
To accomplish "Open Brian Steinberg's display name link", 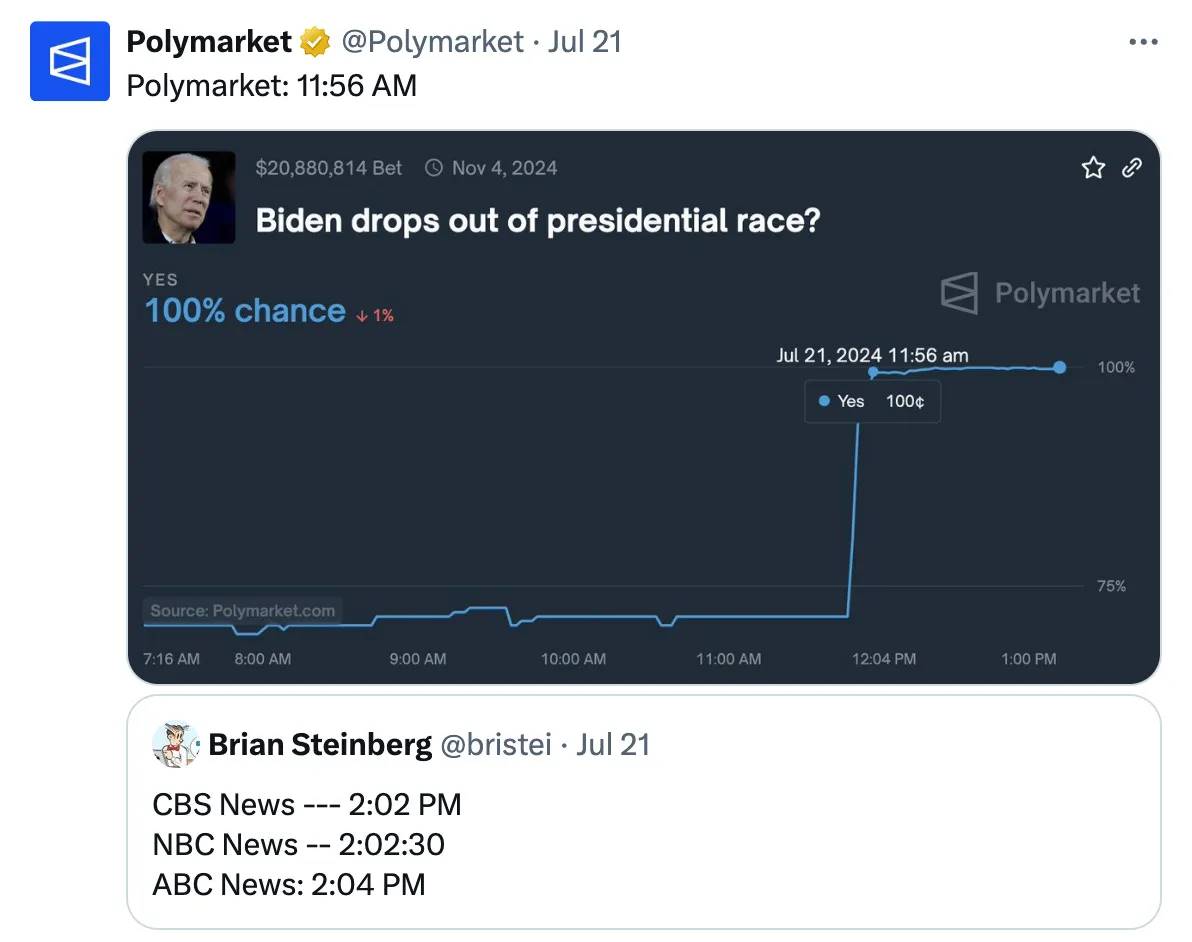I will 320,745.
